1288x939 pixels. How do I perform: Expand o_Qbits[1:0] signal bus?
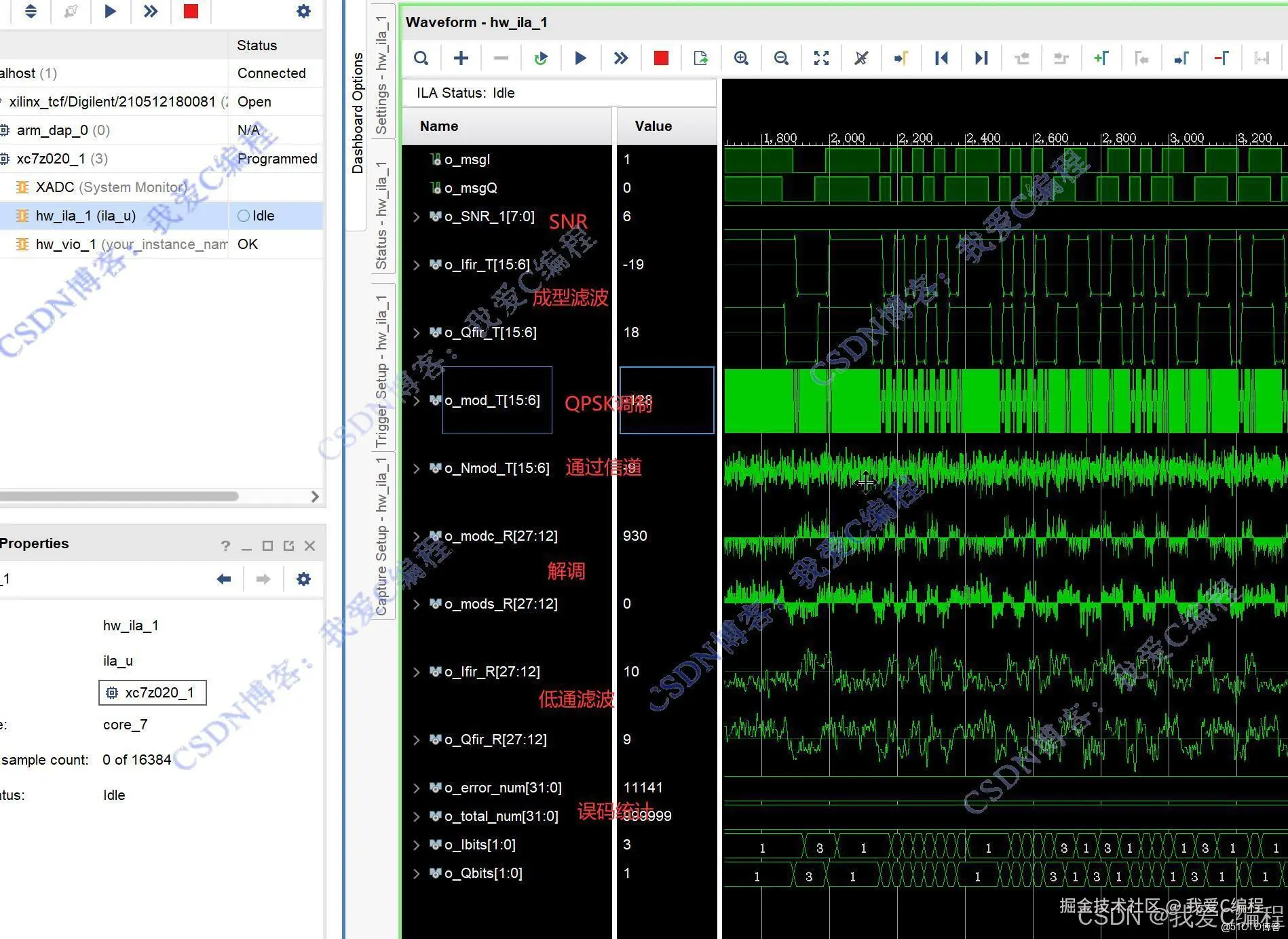(x=416, y=874)
